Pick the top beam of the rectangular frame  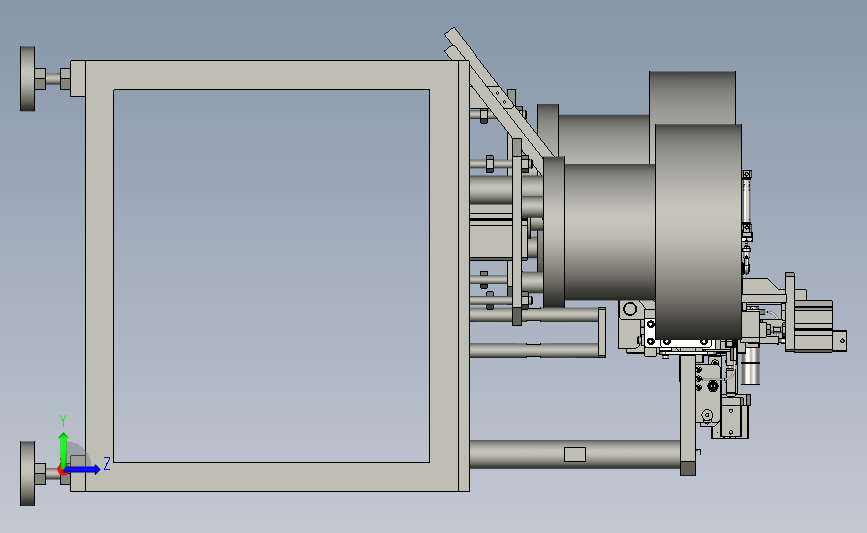pyautogui.click(x=271, y=75)
